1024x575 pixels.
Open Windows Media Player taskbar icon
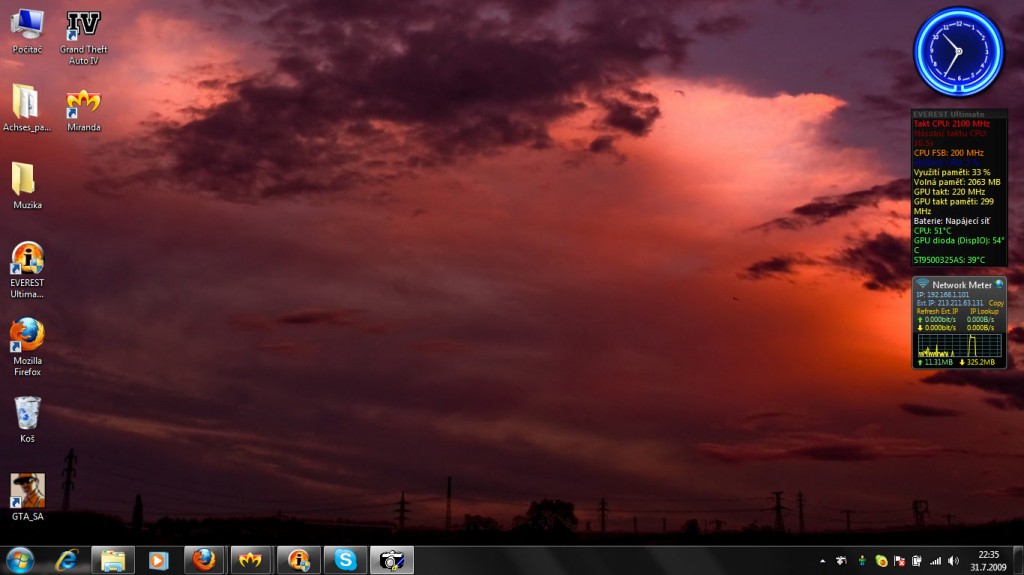click(158, 561)
